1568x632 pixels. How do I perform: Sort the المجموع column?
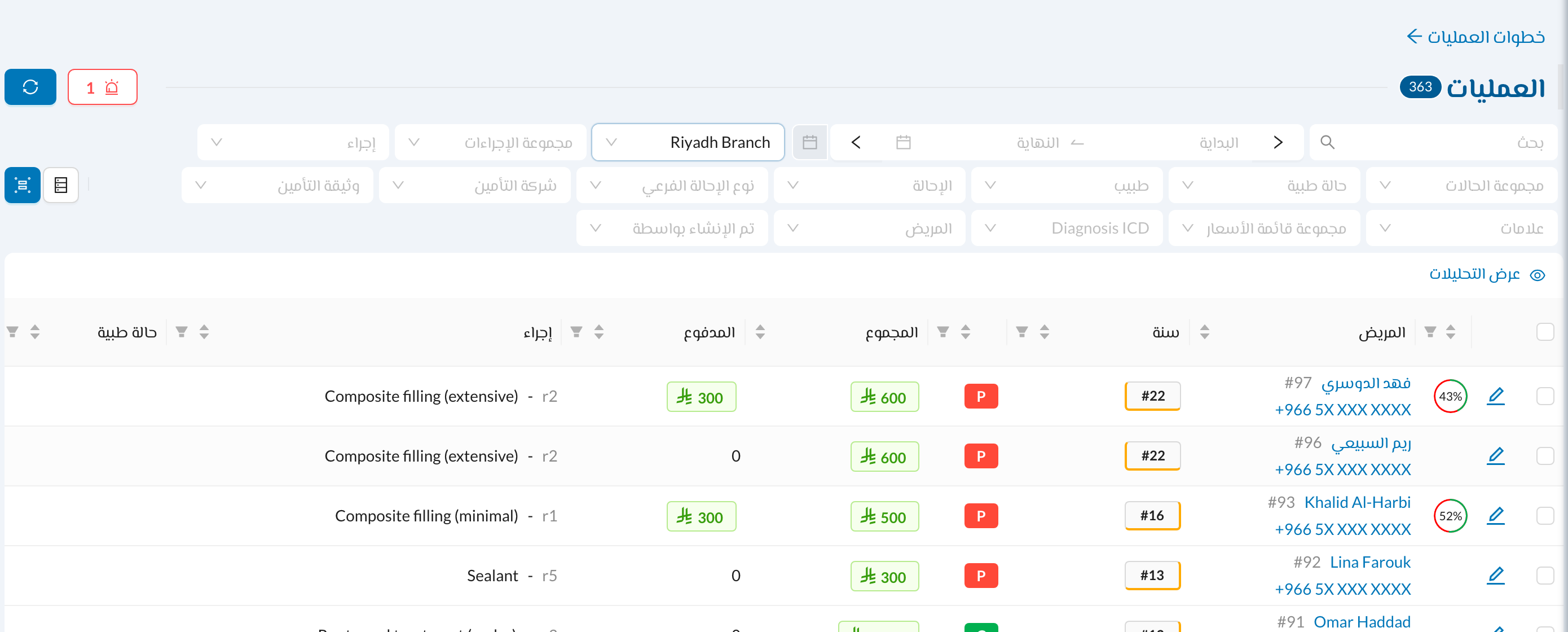coord(966,332)
